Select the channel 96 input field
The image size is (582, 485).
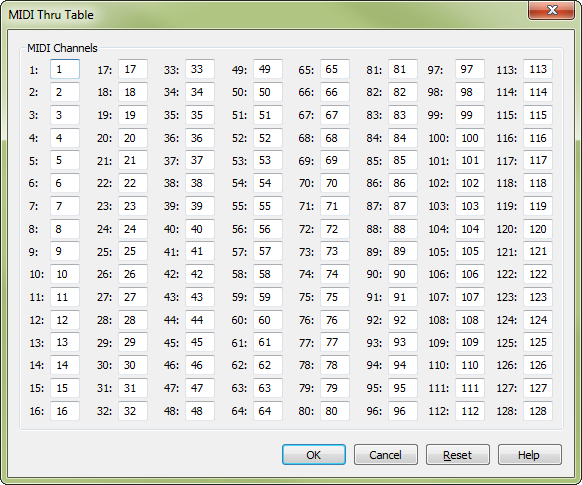point(403,411)
